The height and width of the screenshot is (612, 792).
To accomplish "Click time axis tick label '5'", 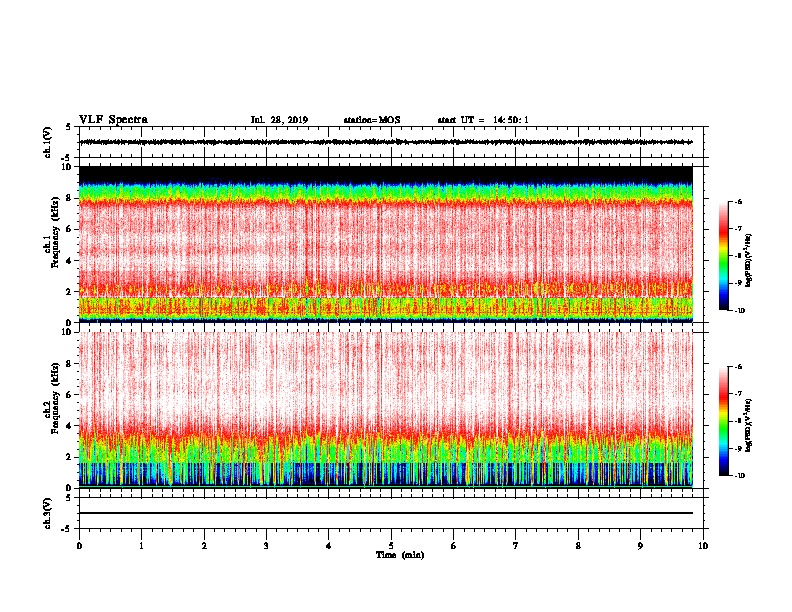I will point(391,546).
